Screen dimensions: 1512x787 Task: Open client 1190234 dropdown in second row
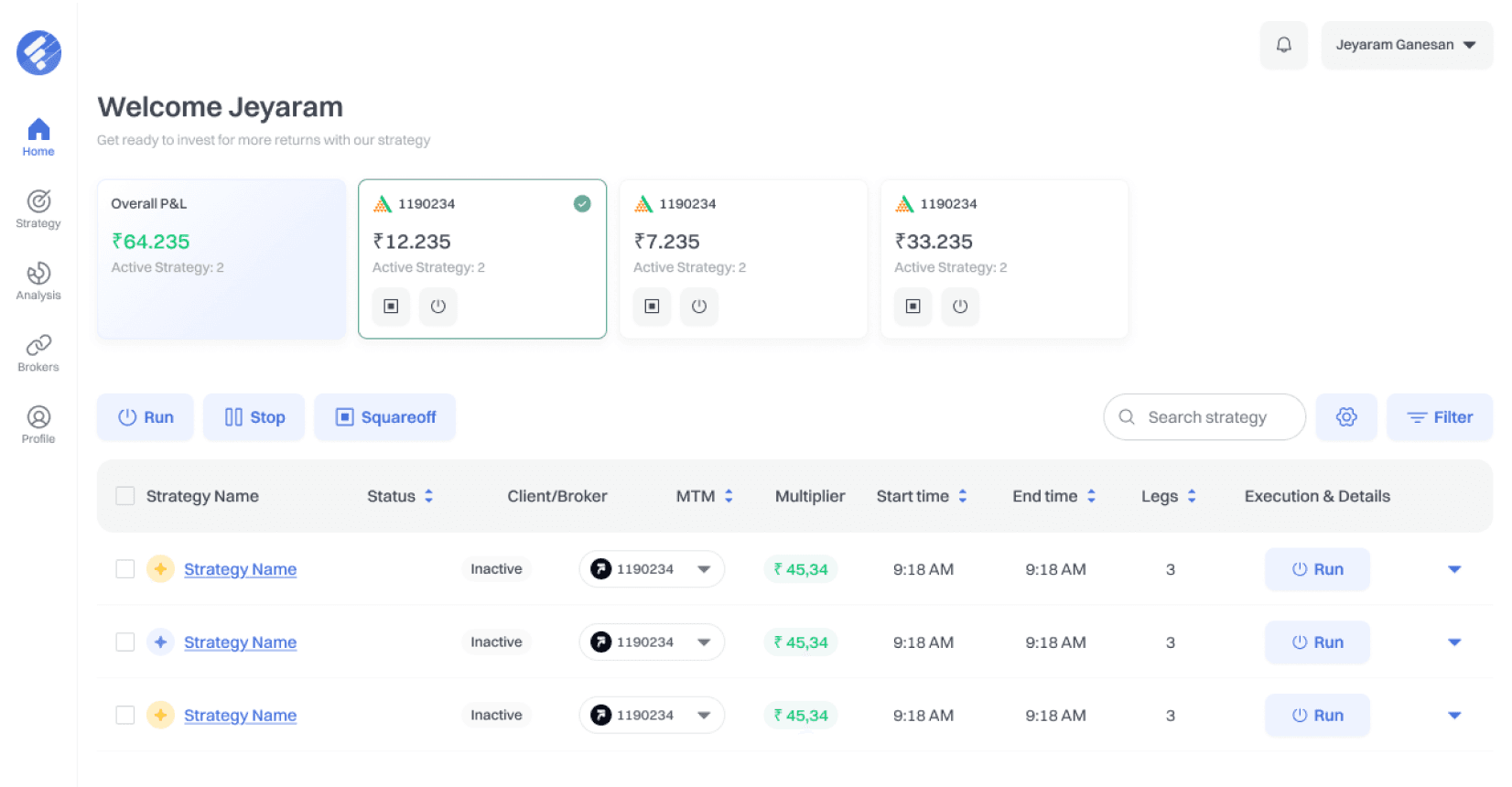(x=652, y=642)
